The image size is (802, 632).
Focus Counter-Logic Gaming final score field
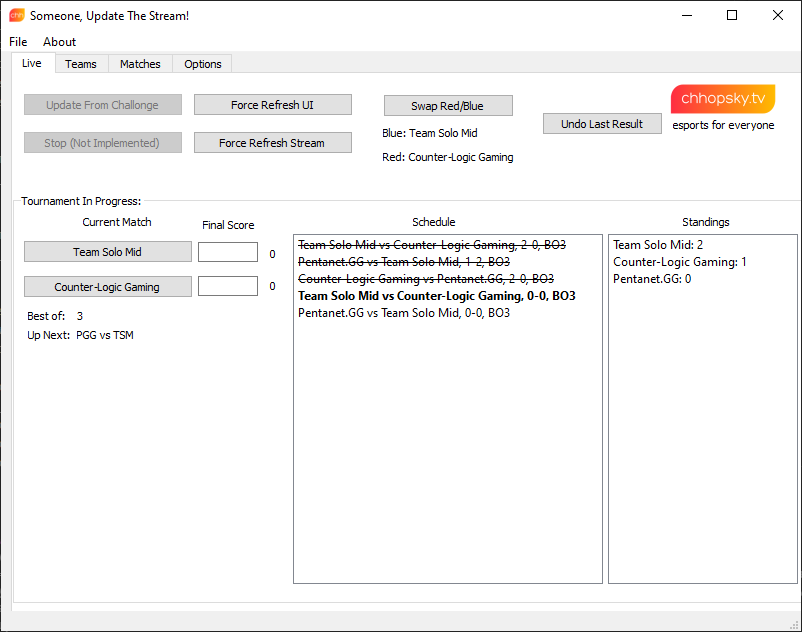coord(228,286)
